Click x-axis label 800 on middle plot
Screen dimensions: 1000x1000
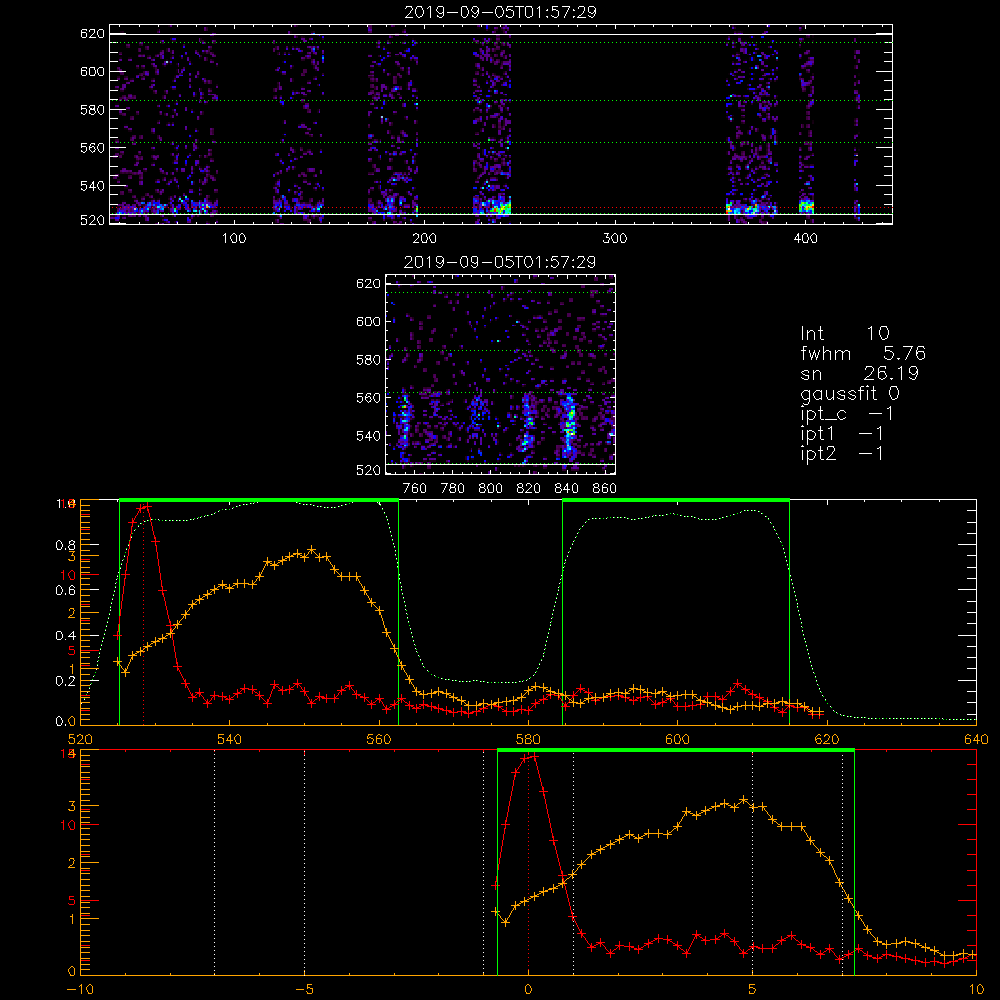coord(490,489)
